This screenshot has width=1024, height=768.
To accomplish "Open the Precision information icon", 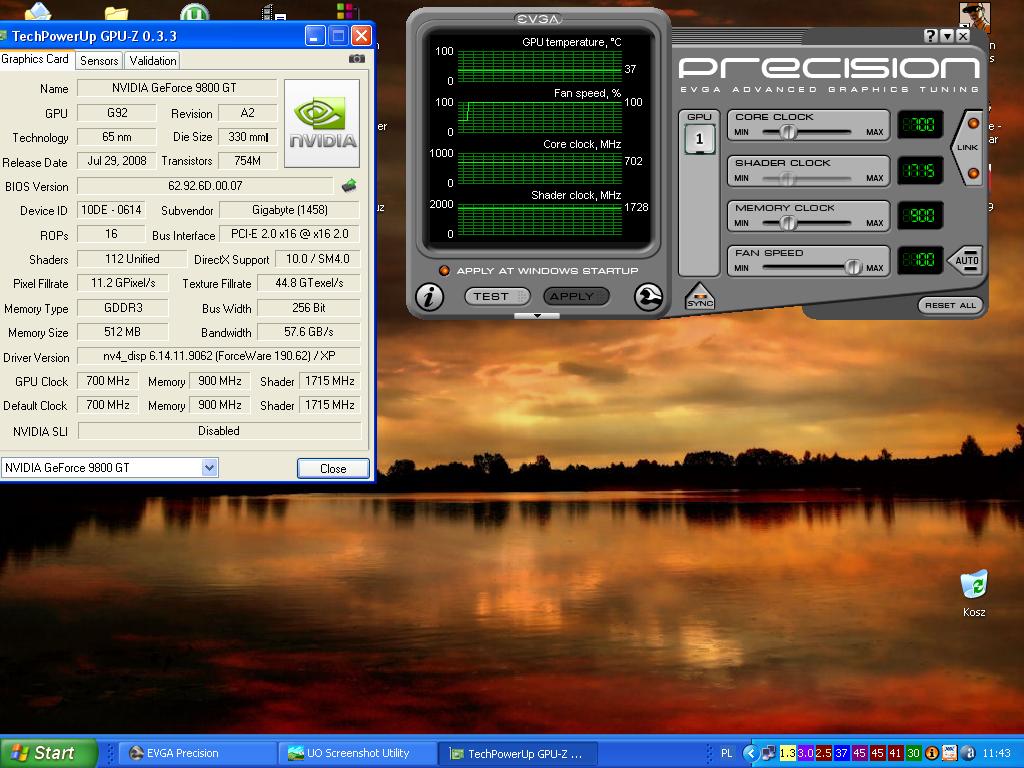I will [x=430, y=297].
